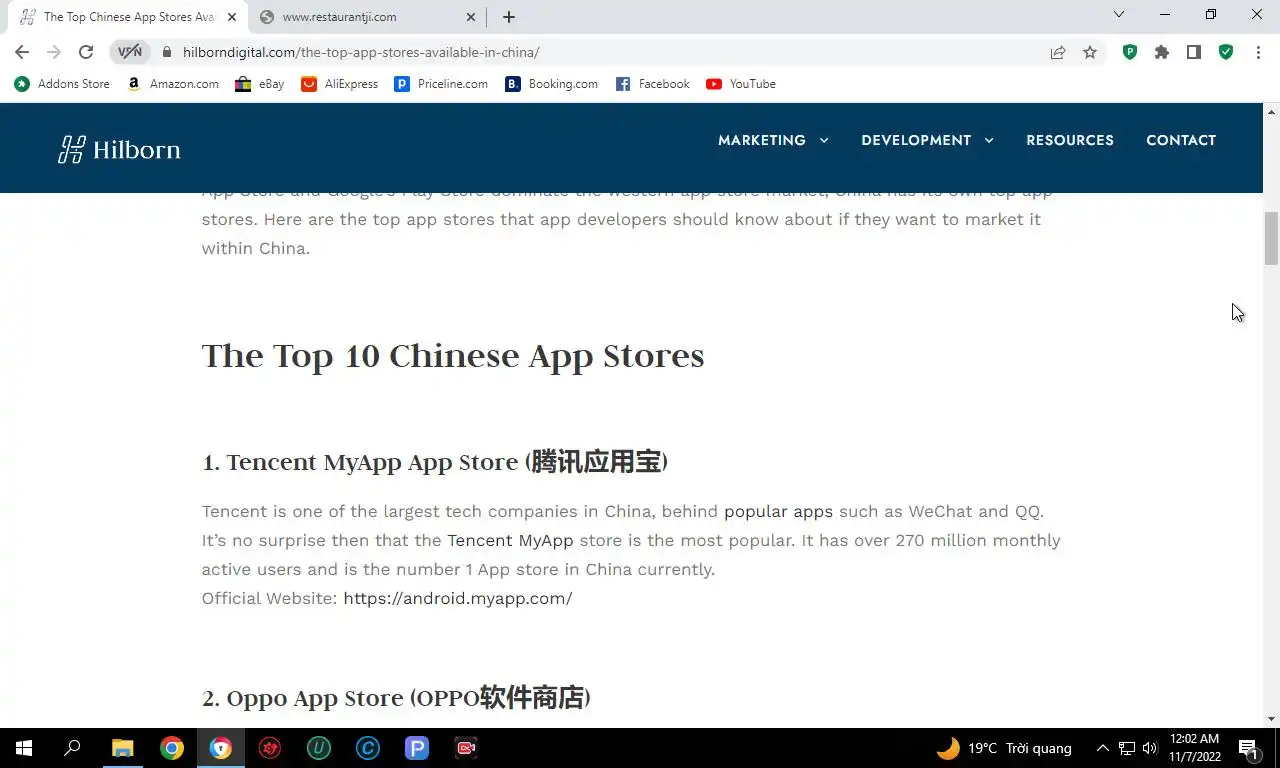Bookmark this page with the star icon

[x=1090, y=52]
